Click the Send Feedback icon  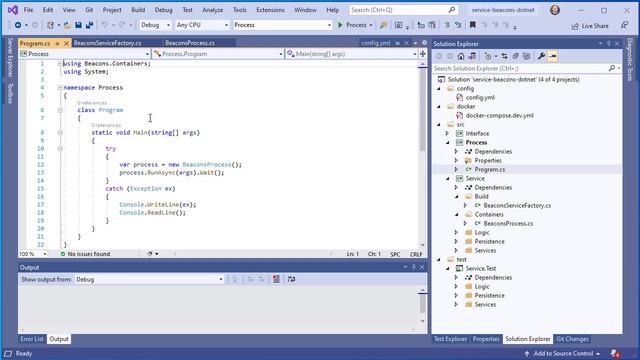[624, 25]
